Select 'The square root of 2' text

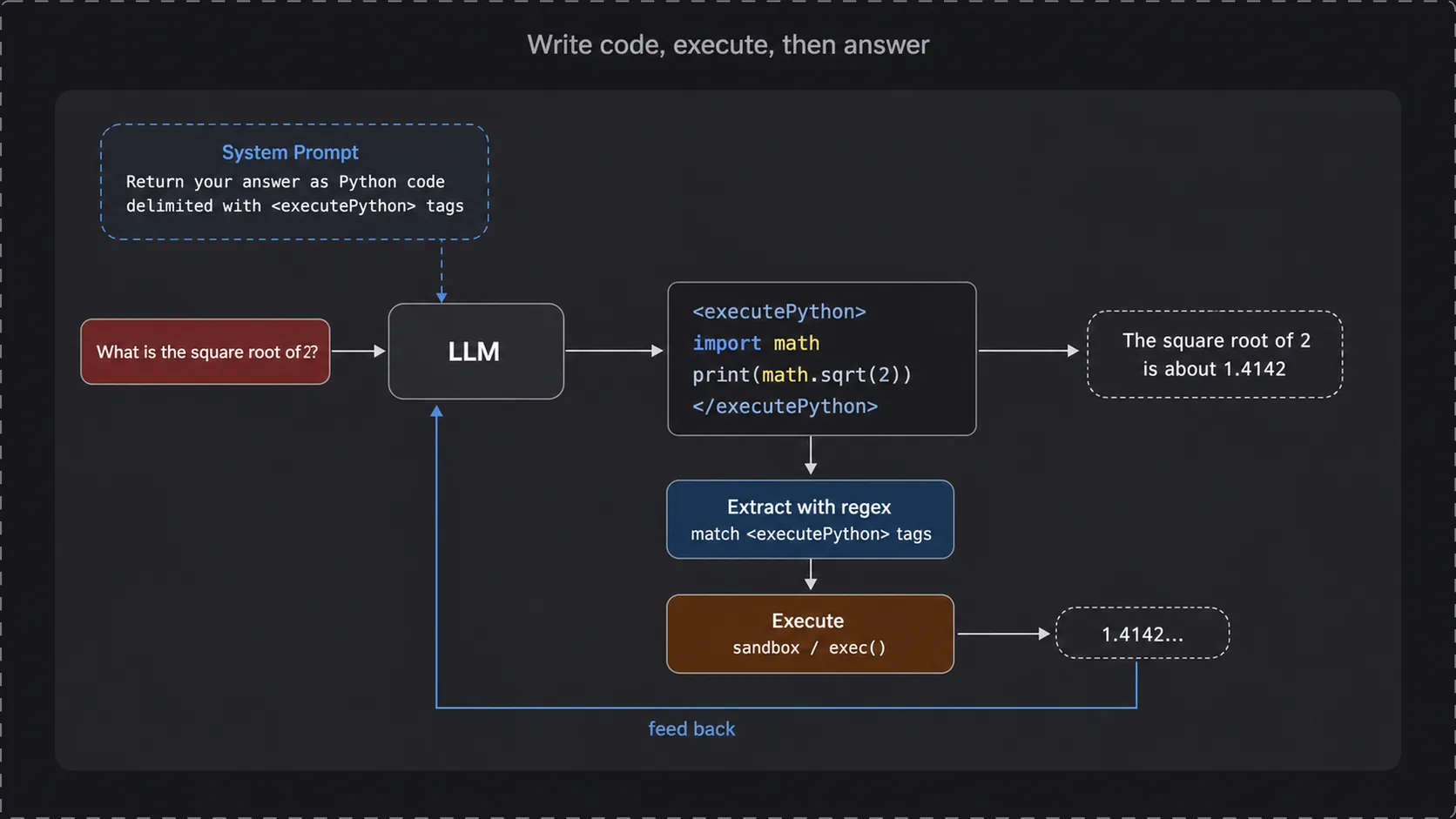pos(1217,340)
